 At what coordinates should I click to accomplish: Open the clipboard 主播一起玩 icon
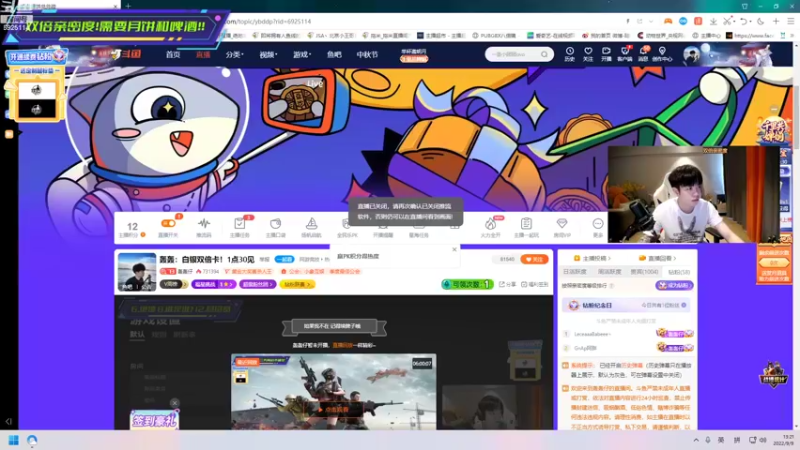pyautogui.click(x=526, y=228)
